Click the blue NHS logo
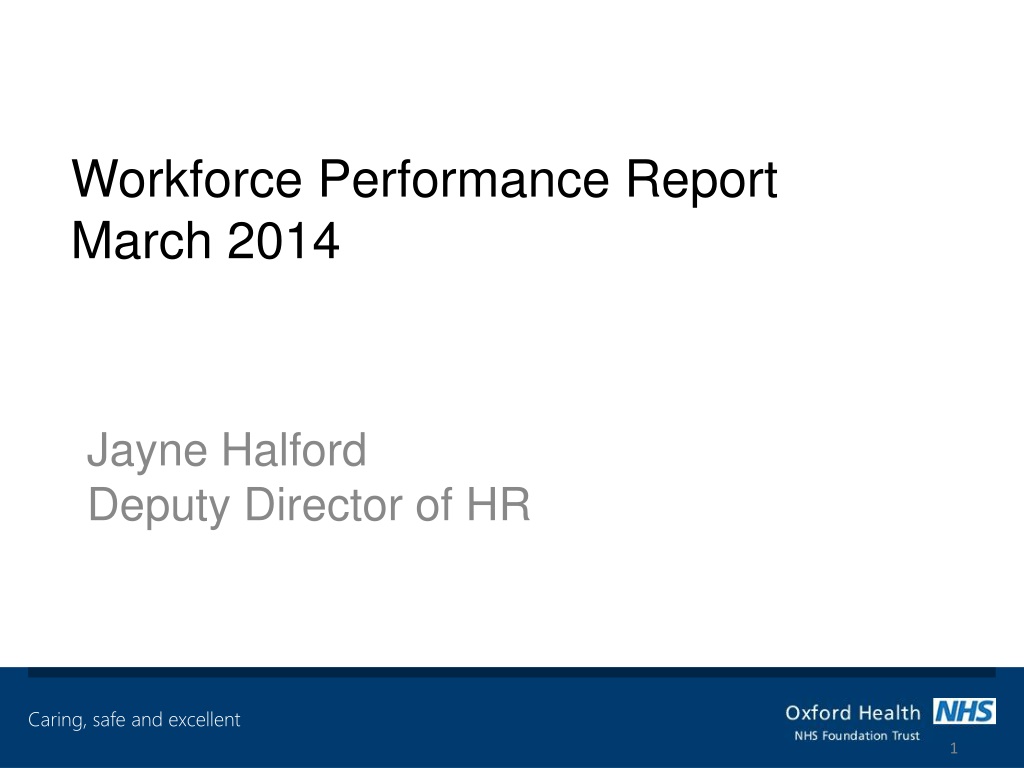This screenshot has width=1024, height=768. point(964,711)
